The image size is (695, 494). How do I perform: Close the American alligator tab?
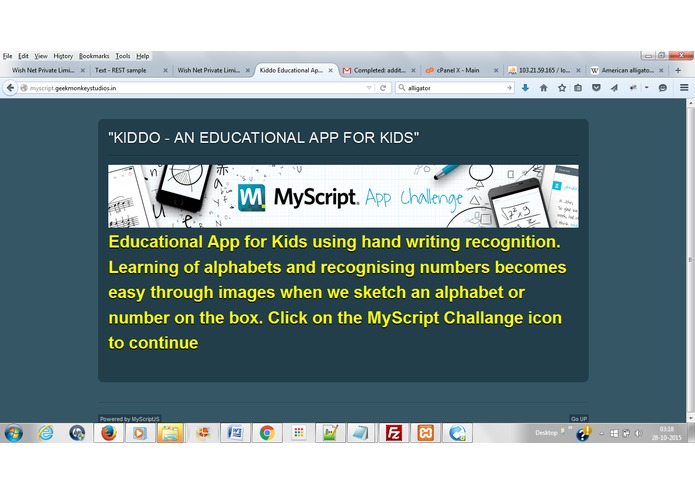coord(661,70)
